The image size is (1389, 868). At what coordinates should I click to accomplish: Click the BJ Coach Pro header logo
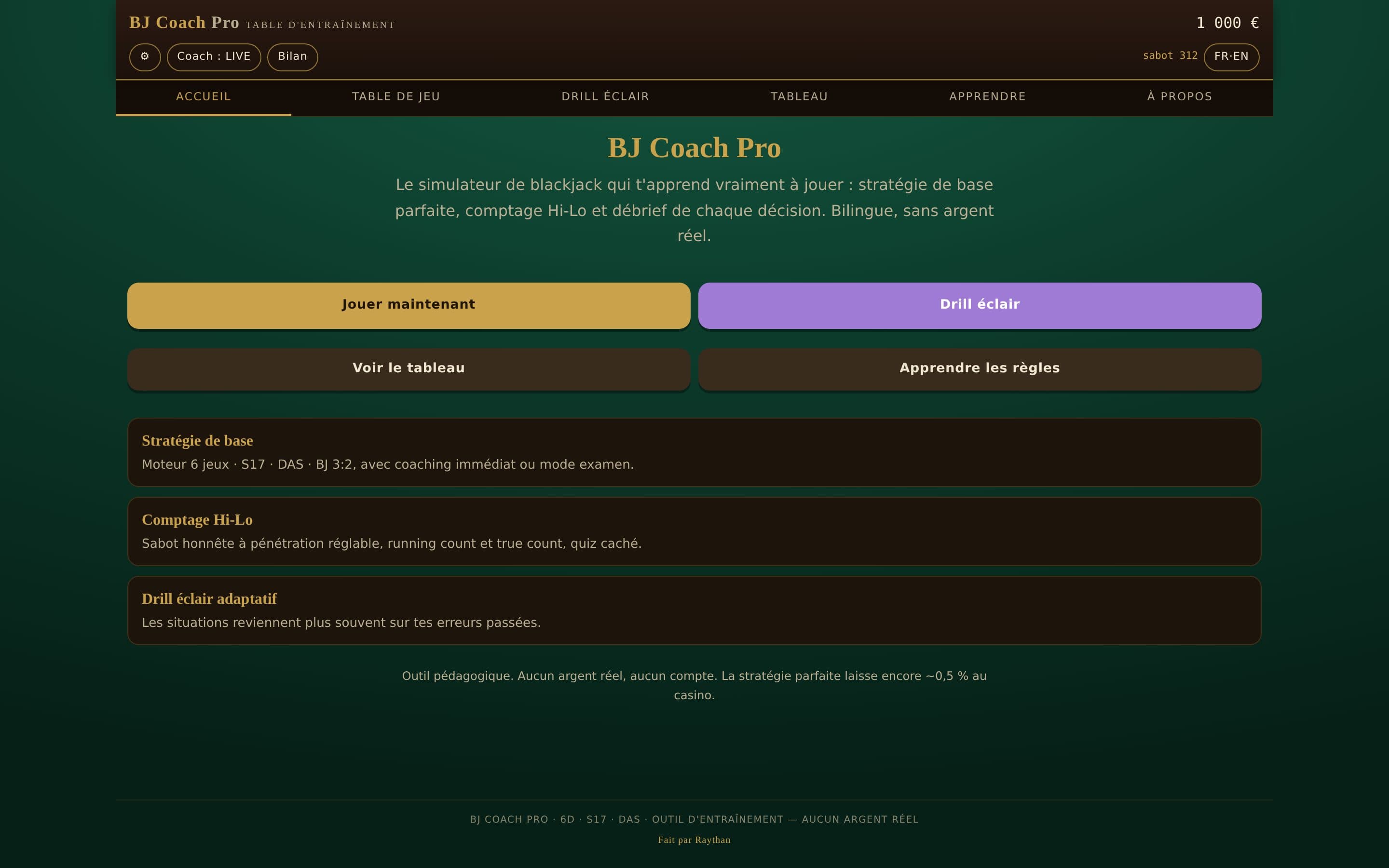[184, 22]
